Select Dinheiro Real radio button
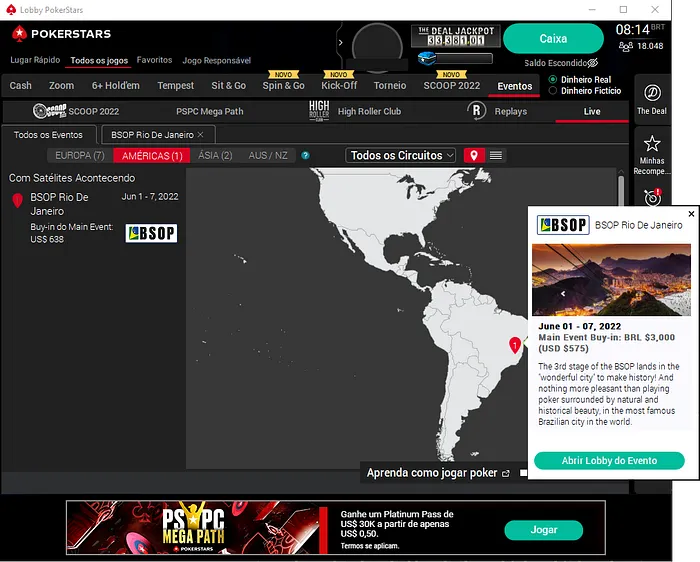Viewport: 700px width, 562px height. [x=553, y=79]
